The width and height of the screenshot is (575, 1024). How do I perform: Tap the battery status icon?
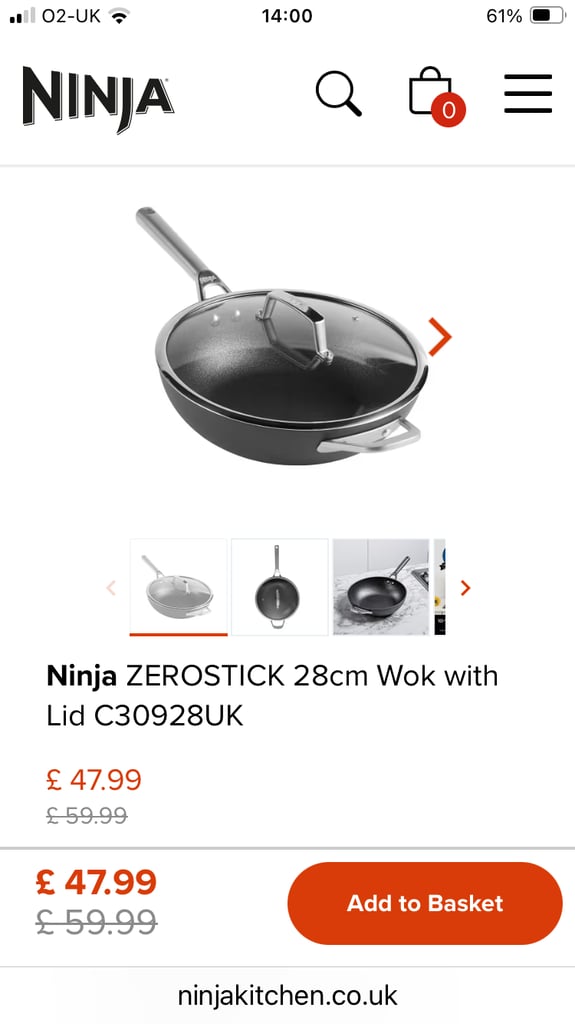tap(547, 16)
